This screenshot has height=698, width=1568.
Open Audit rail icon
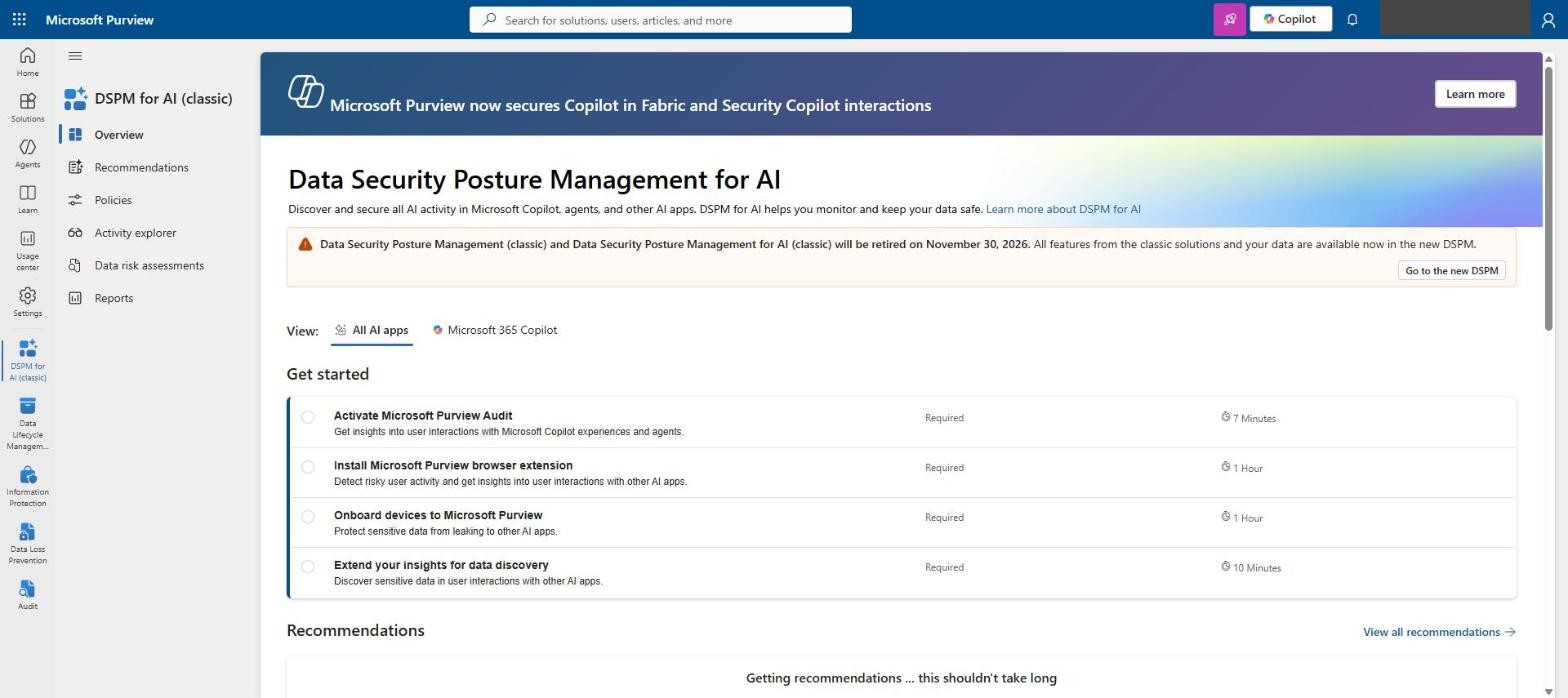[27, 594]
